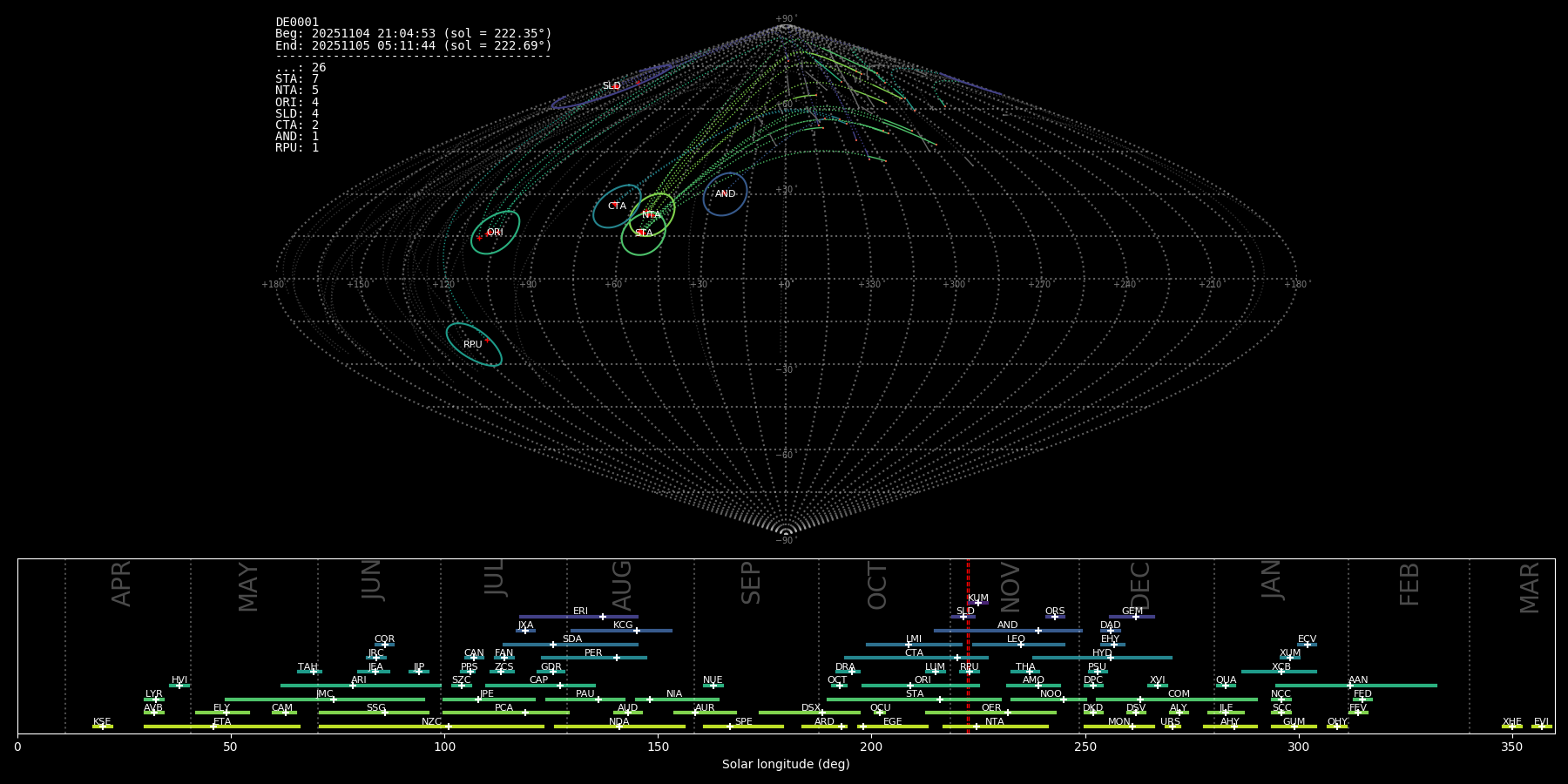
Task: Select the ERI shower bar in timeline
Action: pyautogui.click(x=578, y=617)
